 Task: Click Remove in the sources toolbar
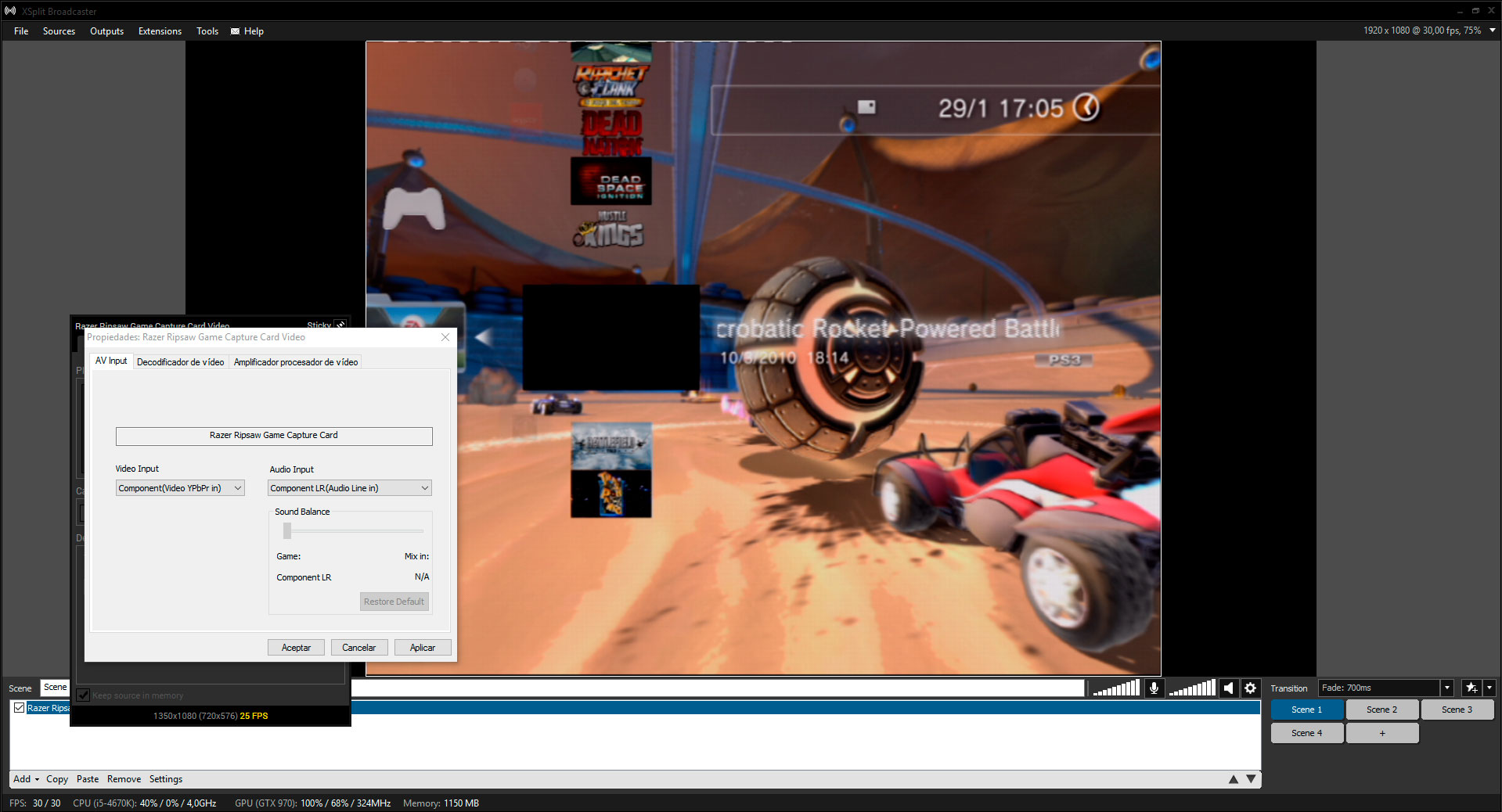(124, 779)
